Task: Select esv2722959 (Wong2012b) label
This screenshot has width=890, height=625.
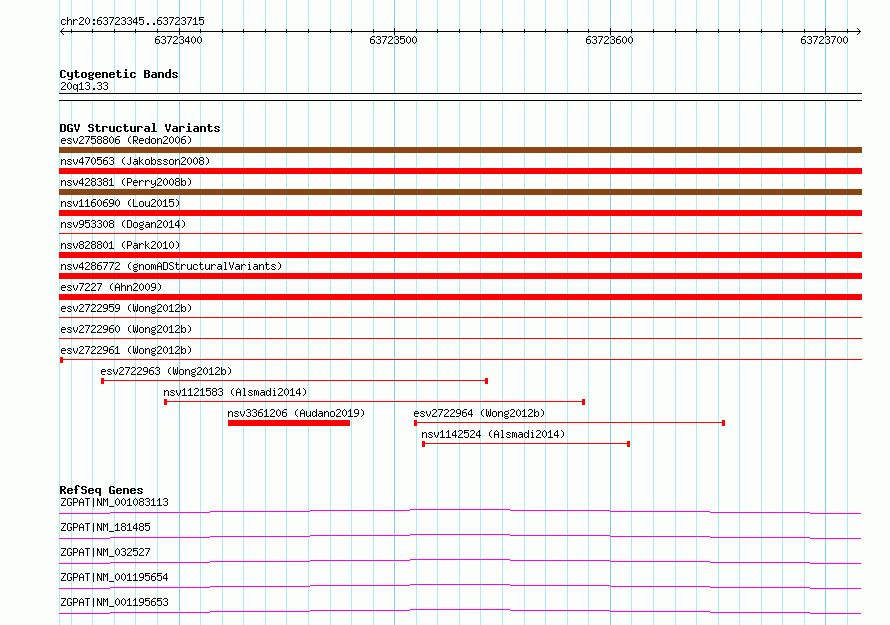Action: (126, 308)
